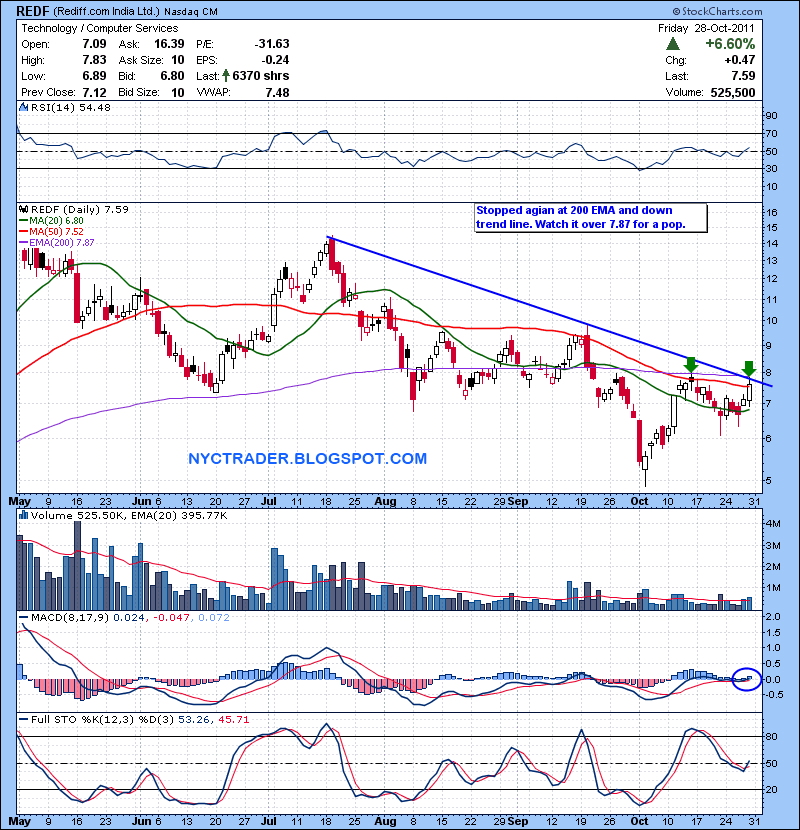The image size is (800, 830).
Task: Select the purple EMA(200) 7.87 legend entry
Action: click(57, 242)
